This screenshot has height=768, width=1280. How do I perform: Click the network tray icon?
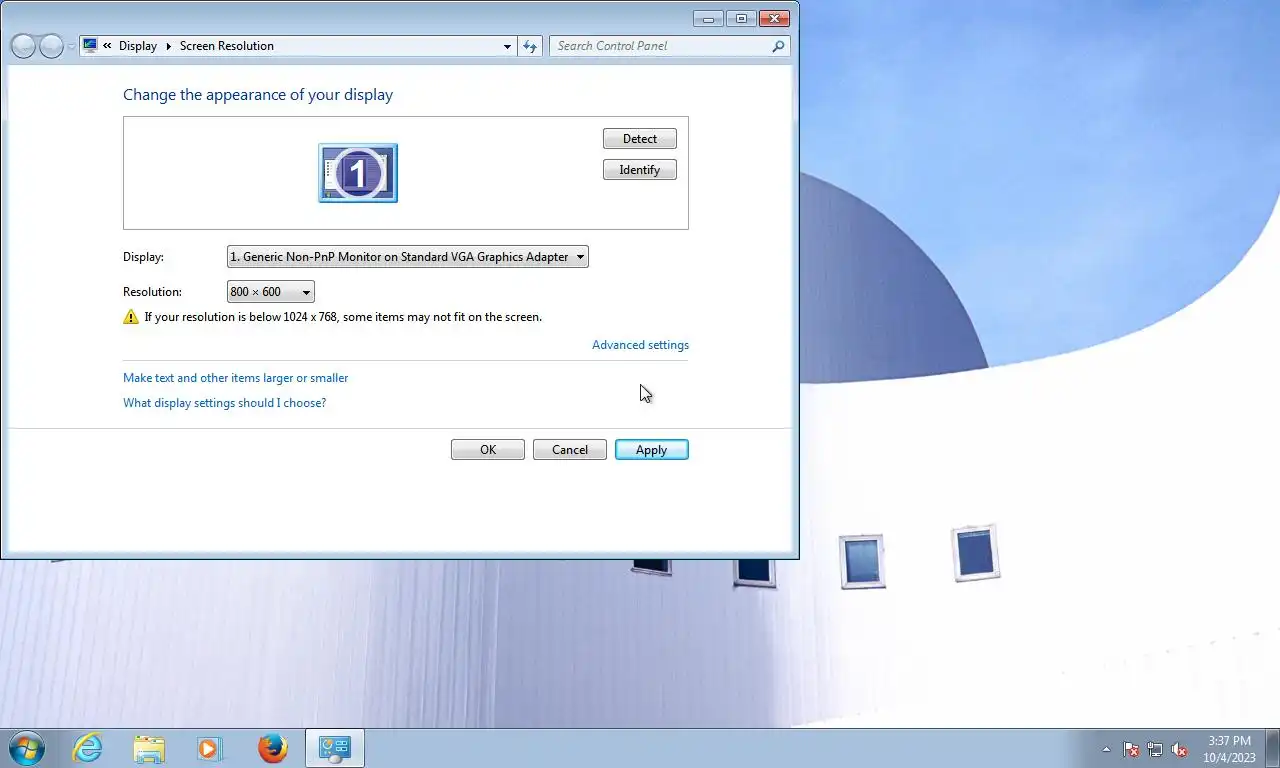coord(1155,749)
